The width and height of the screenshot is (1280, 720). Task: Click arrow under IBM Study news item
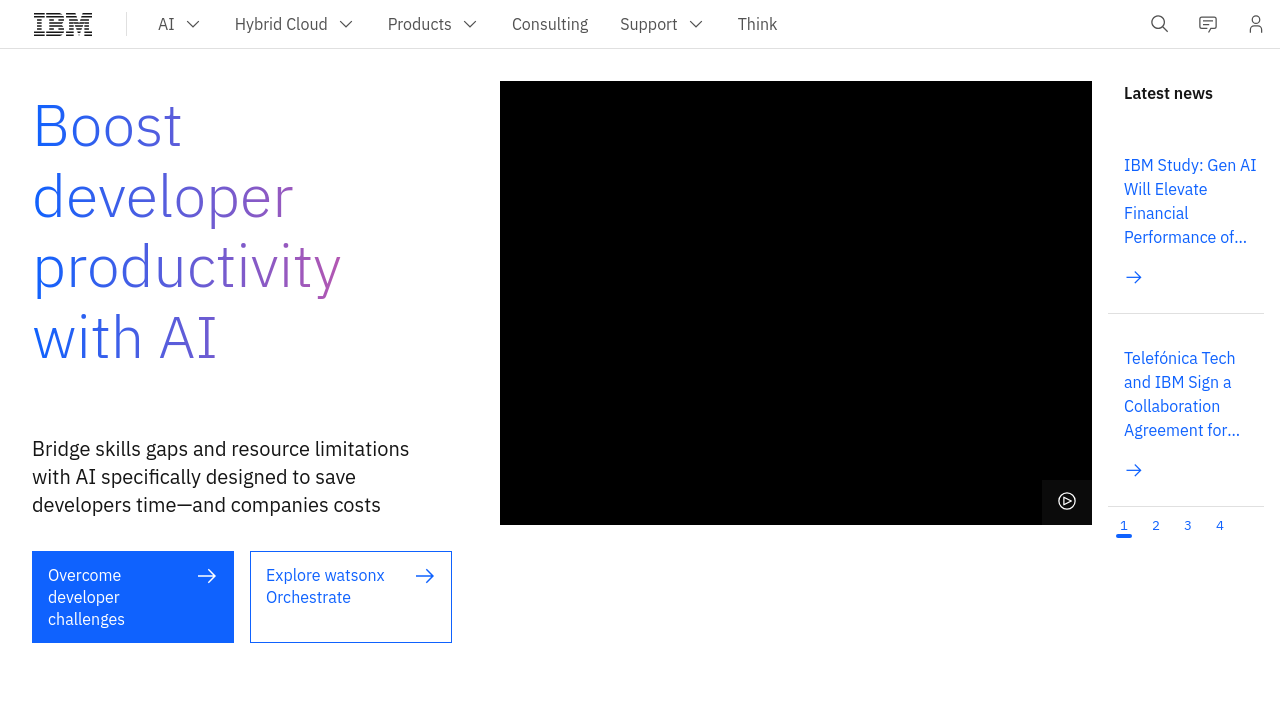click(x=1133, y=277)
